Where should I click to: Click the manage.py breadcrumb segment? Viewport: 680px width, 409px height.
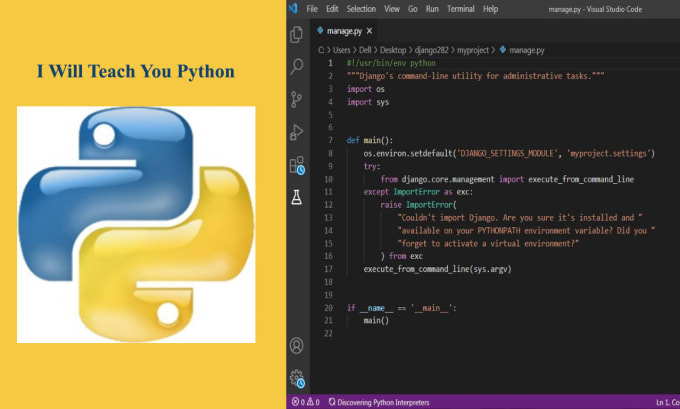[x=522, y=50]
